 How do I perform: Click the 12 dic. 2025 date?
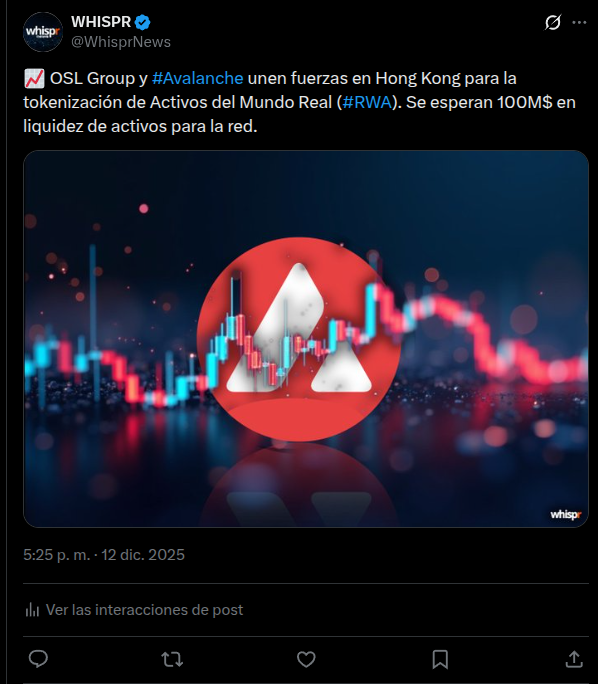click(143, 555)
